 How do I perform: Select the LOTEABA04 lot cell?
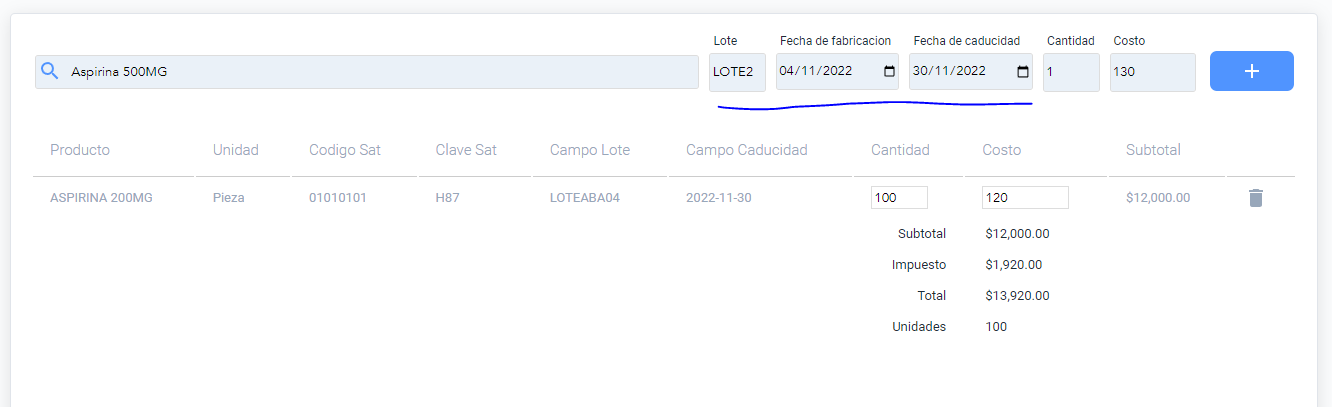tap(585, 198)
